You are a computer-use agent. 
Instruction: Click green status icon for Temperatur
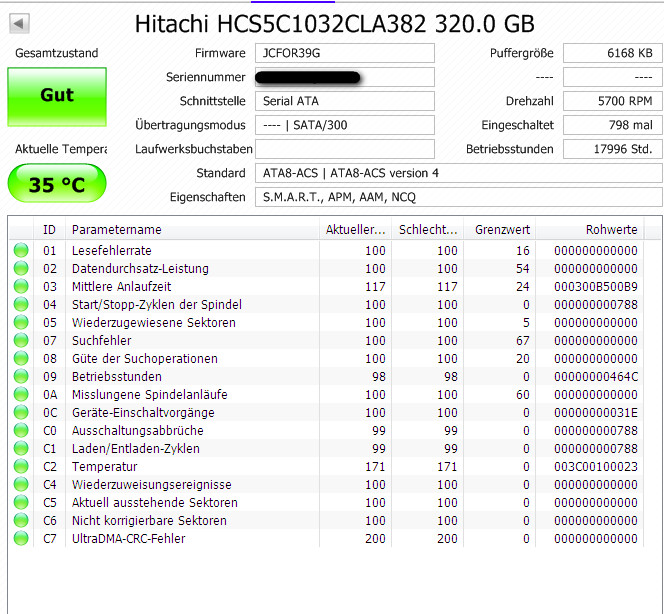pos(21,466)
